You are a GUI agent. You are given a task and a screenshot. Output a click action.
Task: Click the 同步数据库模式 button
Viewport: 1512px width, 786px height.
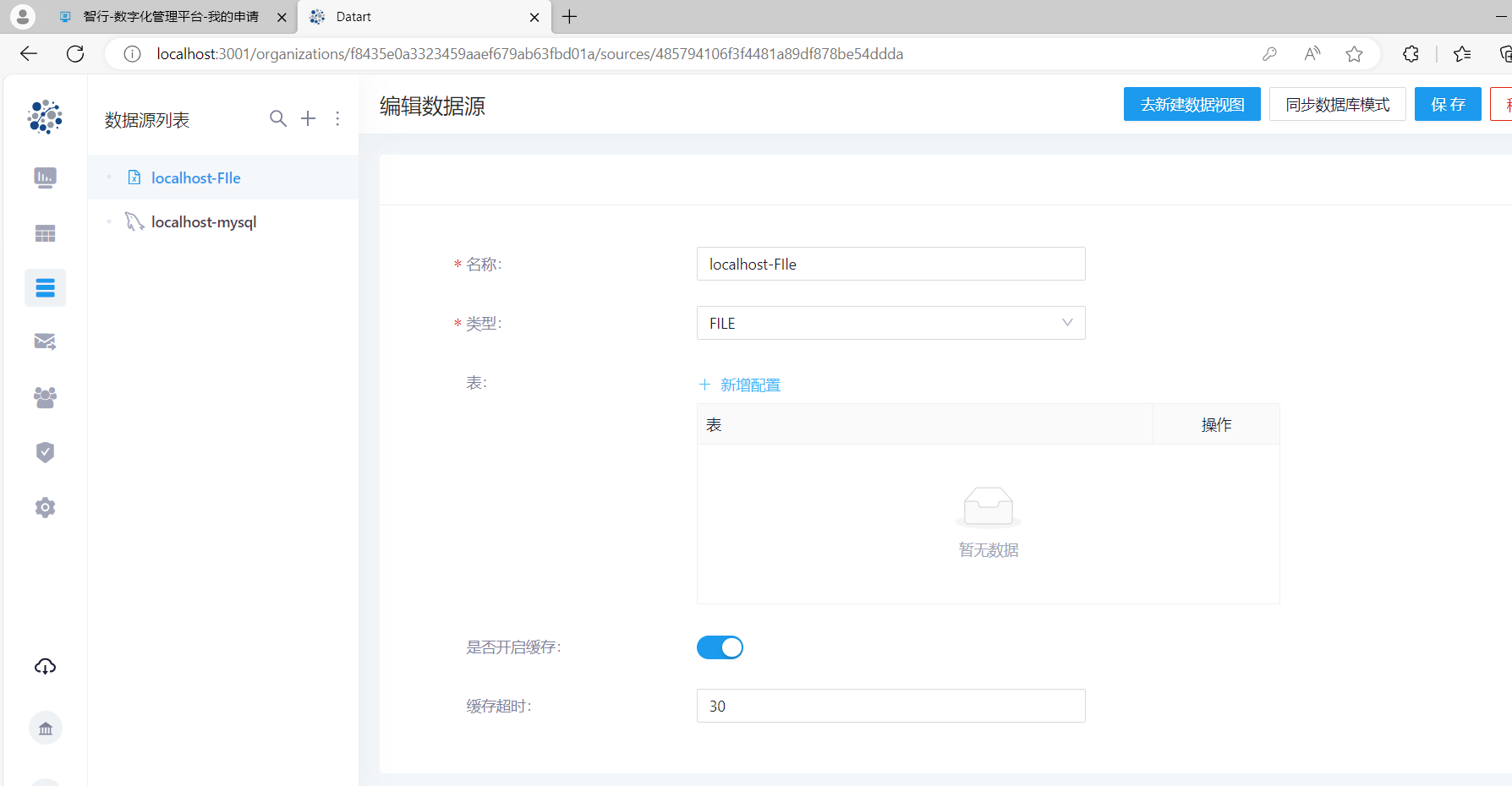(x=1337, y=105)
